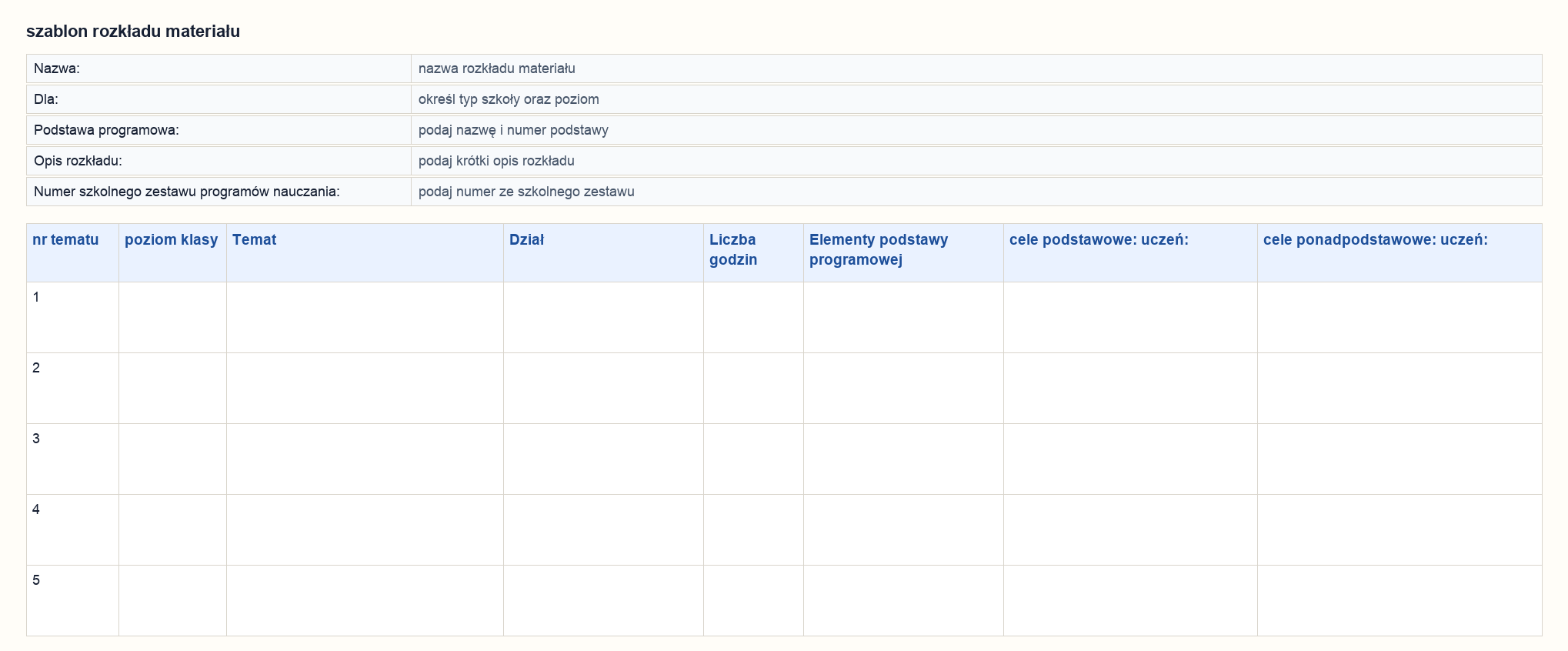Select the "Dział" column header
Image resolution: width=1568 pixels, height=651 pixels.
coord(604,253)
